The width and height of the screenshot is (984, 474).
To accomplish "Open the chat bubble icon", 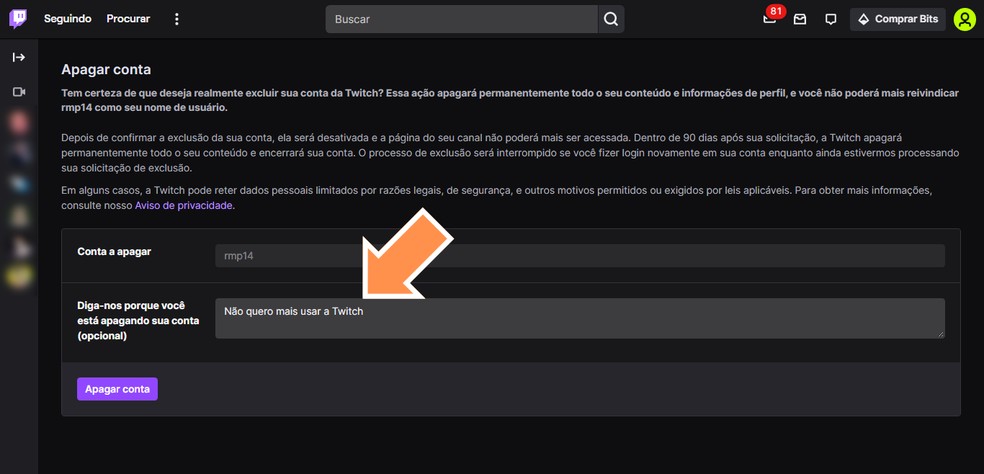I will [831, 19].
